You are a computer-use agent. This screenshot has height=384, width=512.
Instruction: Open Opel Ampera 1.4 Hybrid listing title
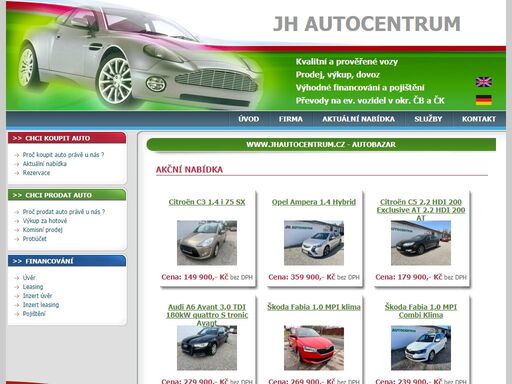[314, 202]
